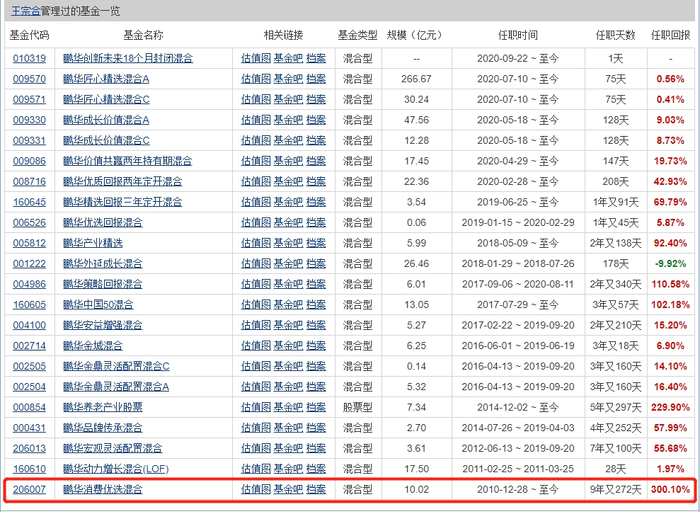The image size is (700, 512).
Task: Open fund code 009330 link
Action: coord(29,120)
